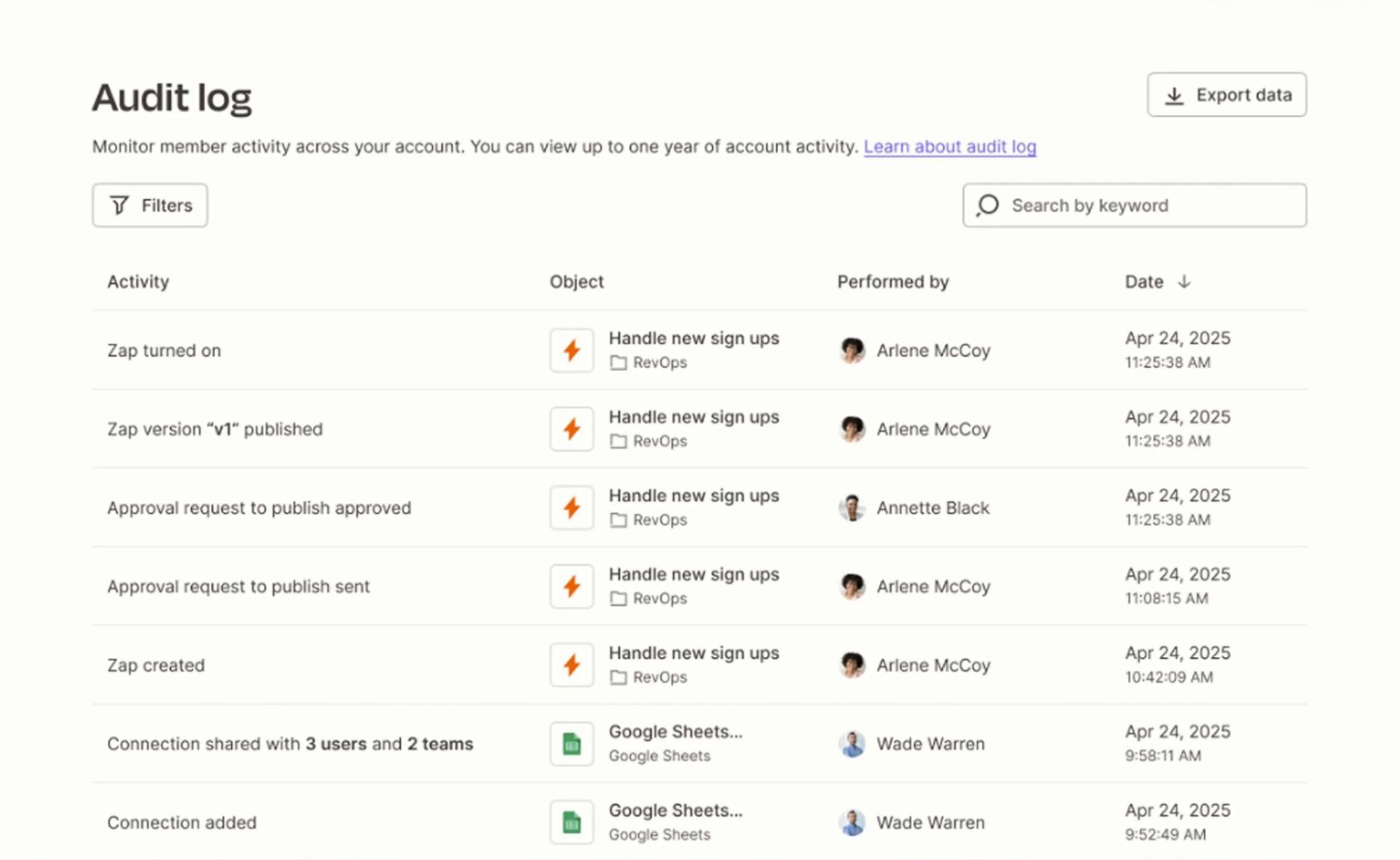Click the Search by keyword input field
1400x860 pixels.
(1135, 205)
